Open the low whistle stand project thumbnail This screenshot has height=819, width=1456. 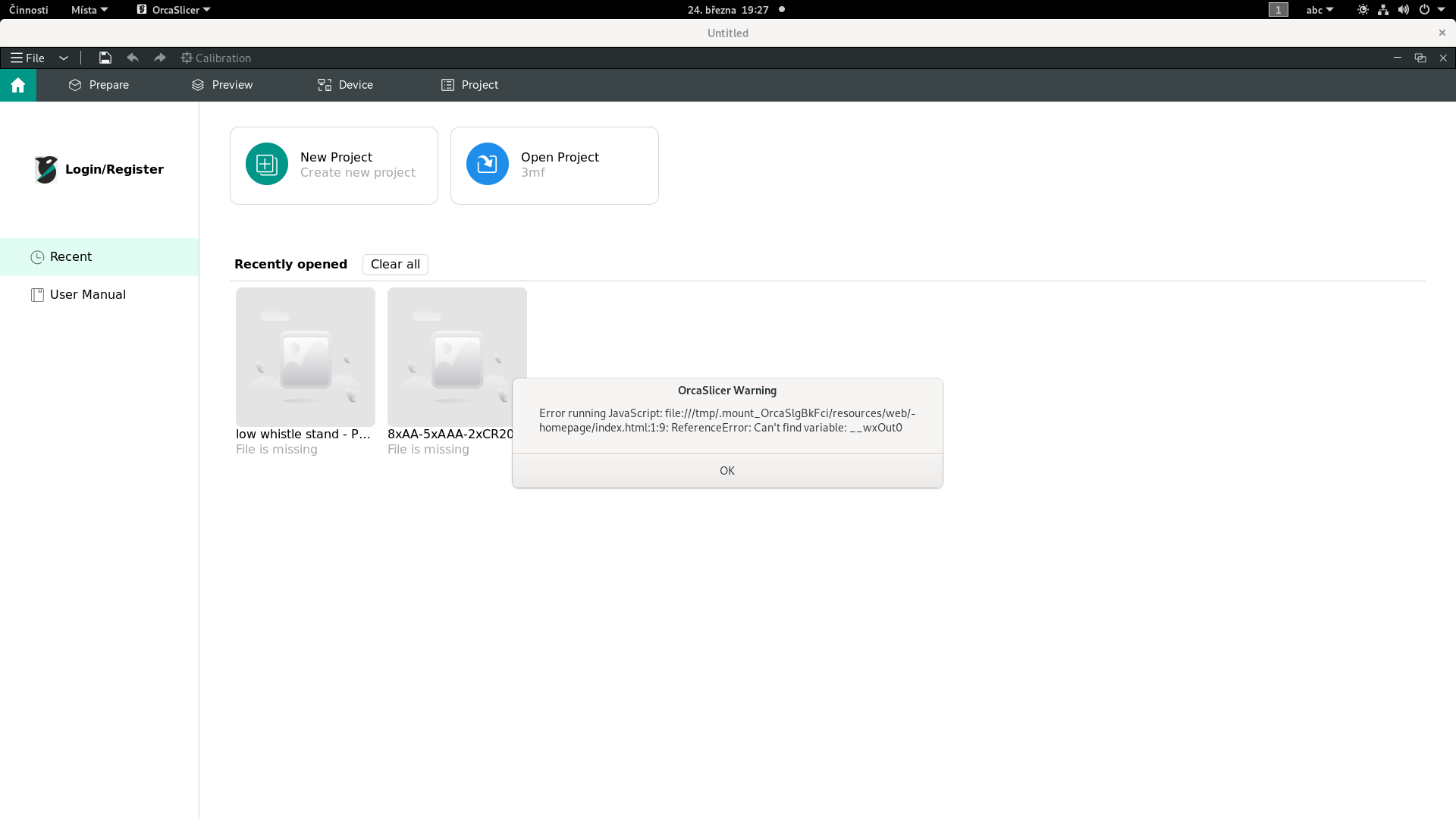click(x=305, y=356)
